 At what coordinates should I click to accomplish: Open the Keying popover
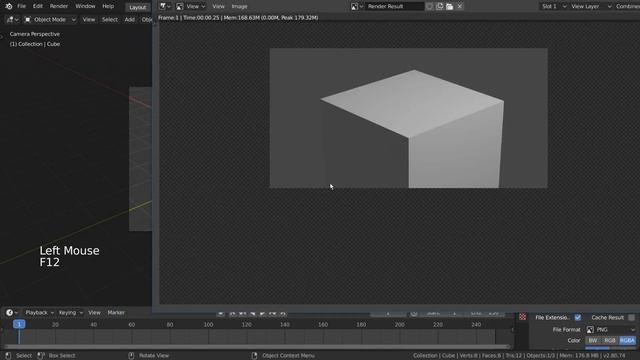point(70,313)
